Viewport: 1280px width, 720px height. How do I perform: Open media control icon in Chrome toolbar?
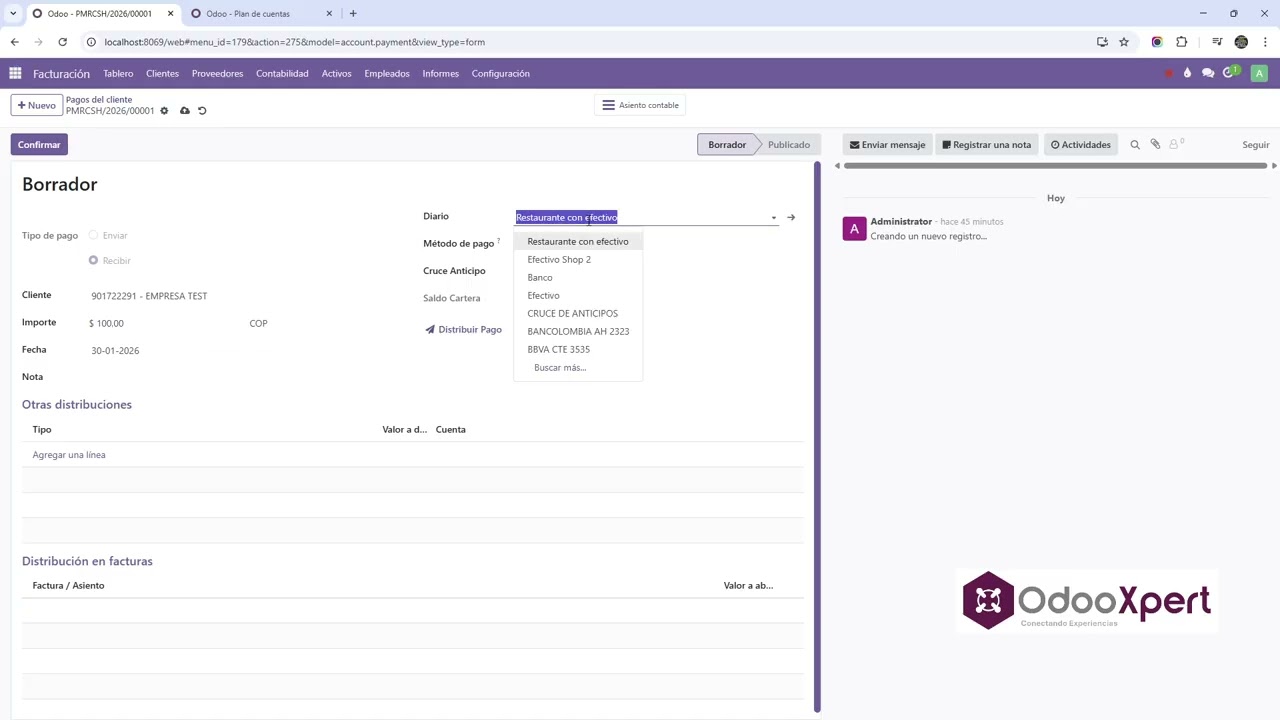(1216, 42)
